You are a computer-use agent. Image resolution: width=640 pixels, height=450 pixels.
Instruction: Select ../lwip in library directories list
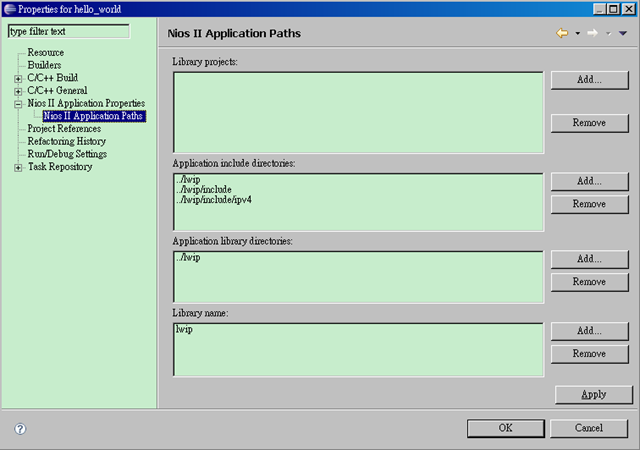(188, 257)
